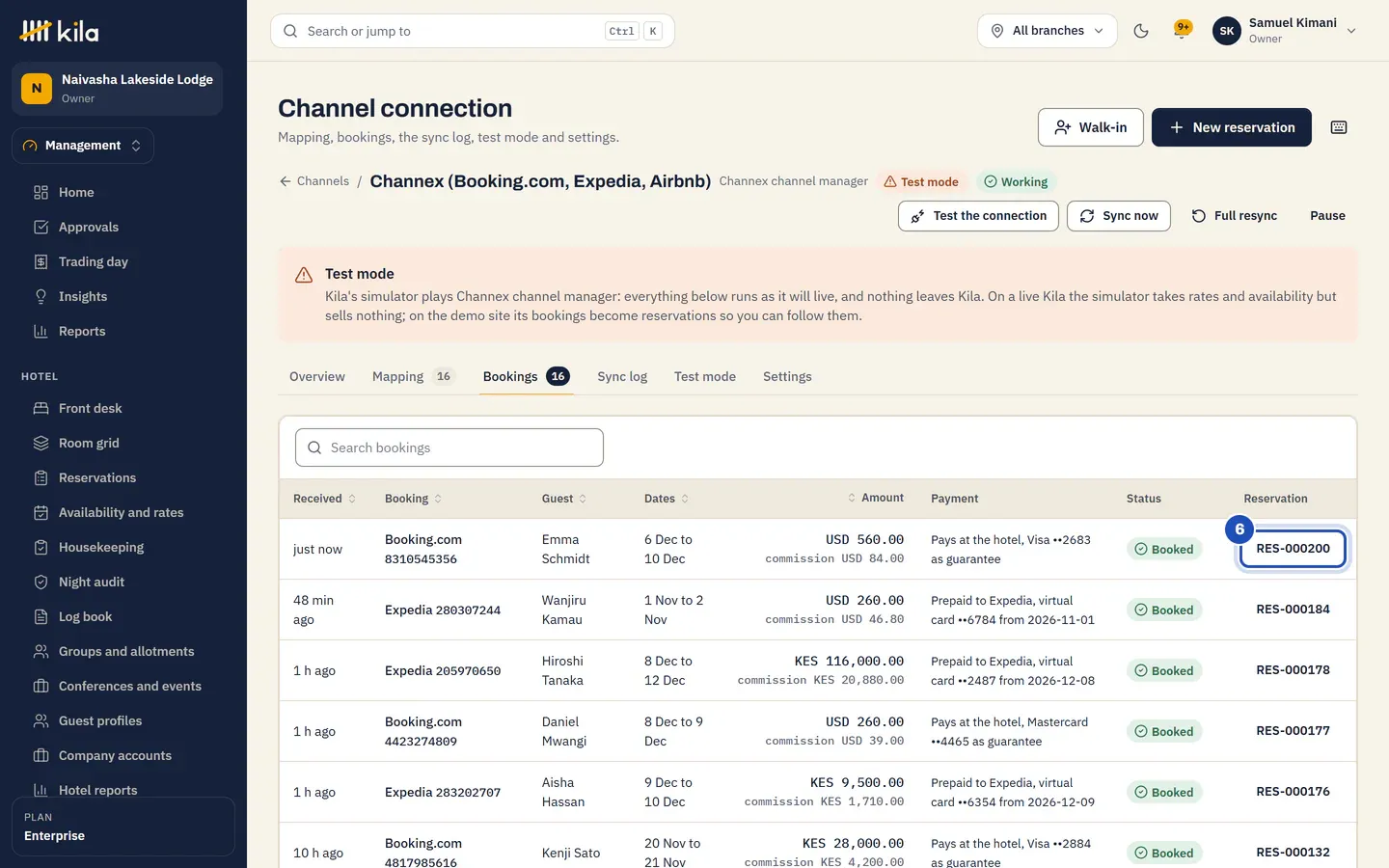The width and height of the screenshot is (1389, 868).
Task: Open Trading day page
Action: 123,261
